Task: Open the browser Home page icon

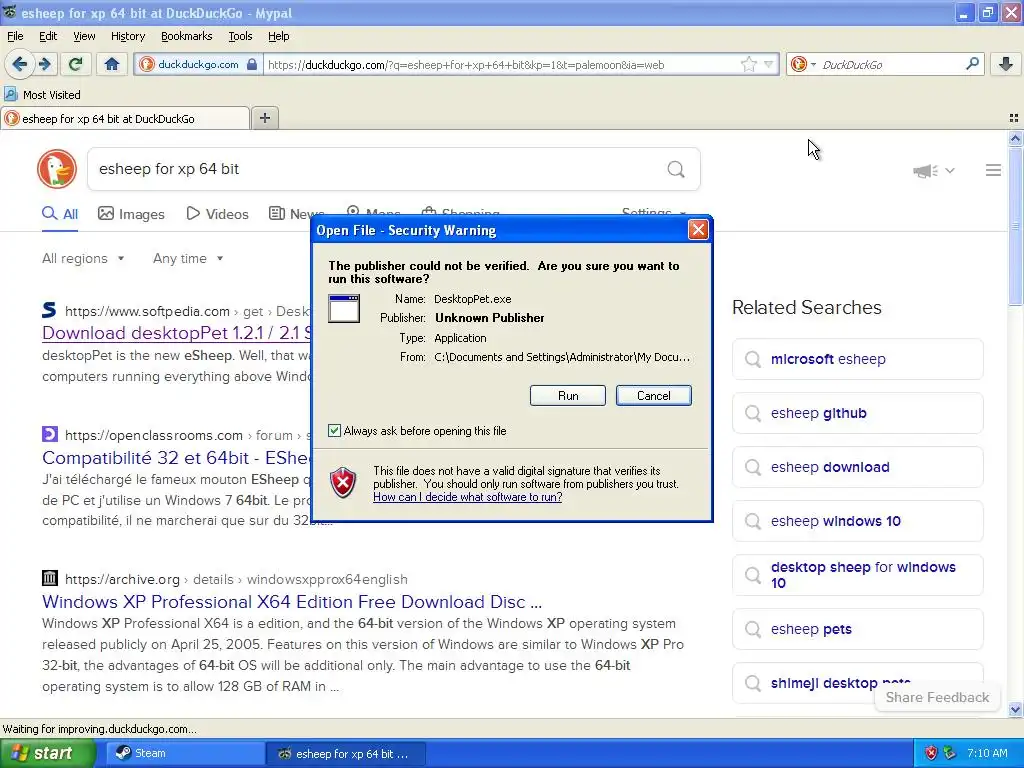Action: pos(112,64)
